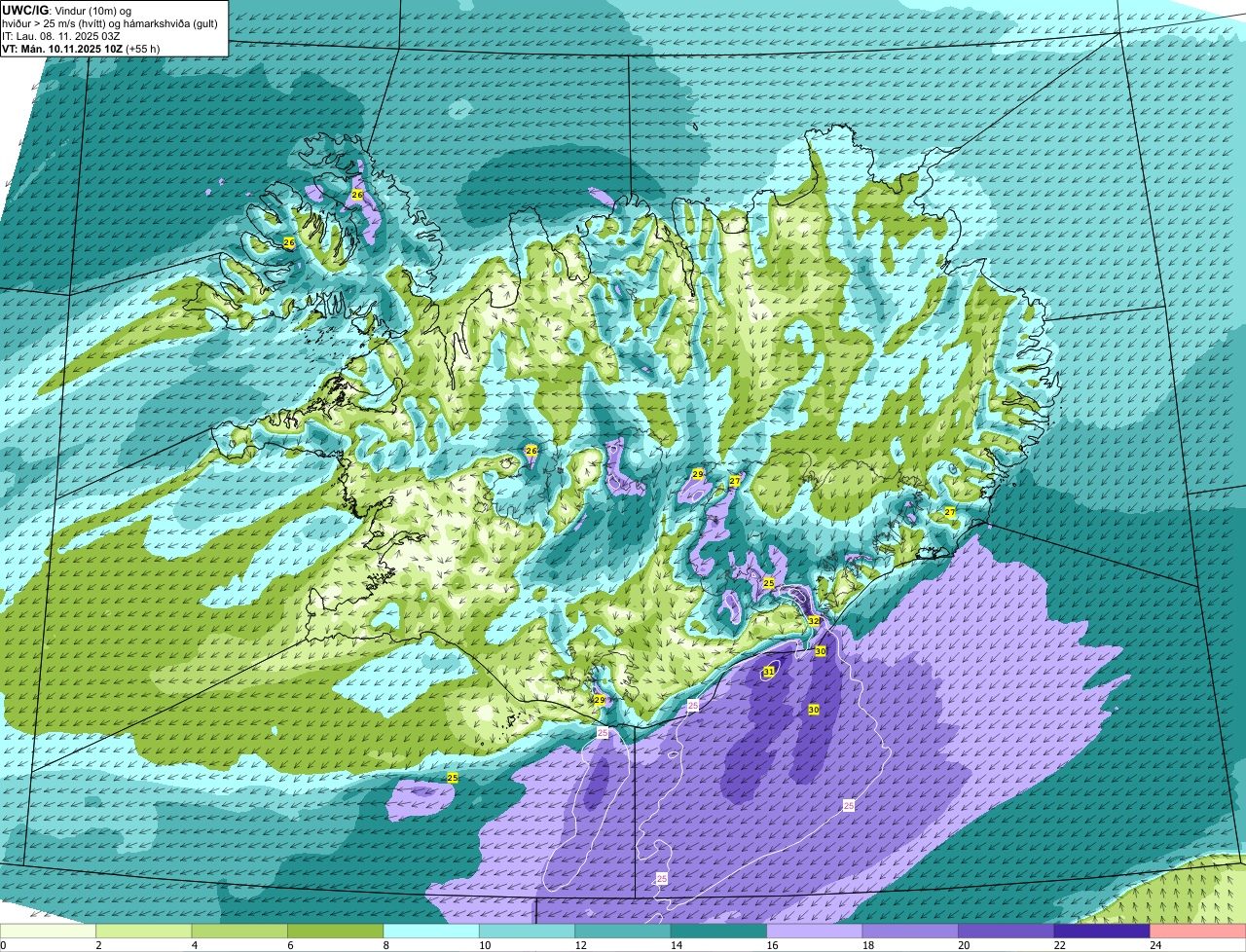
Task: Click the 18–20 m/s light purple legend swatch
Action: coord(911,931)
